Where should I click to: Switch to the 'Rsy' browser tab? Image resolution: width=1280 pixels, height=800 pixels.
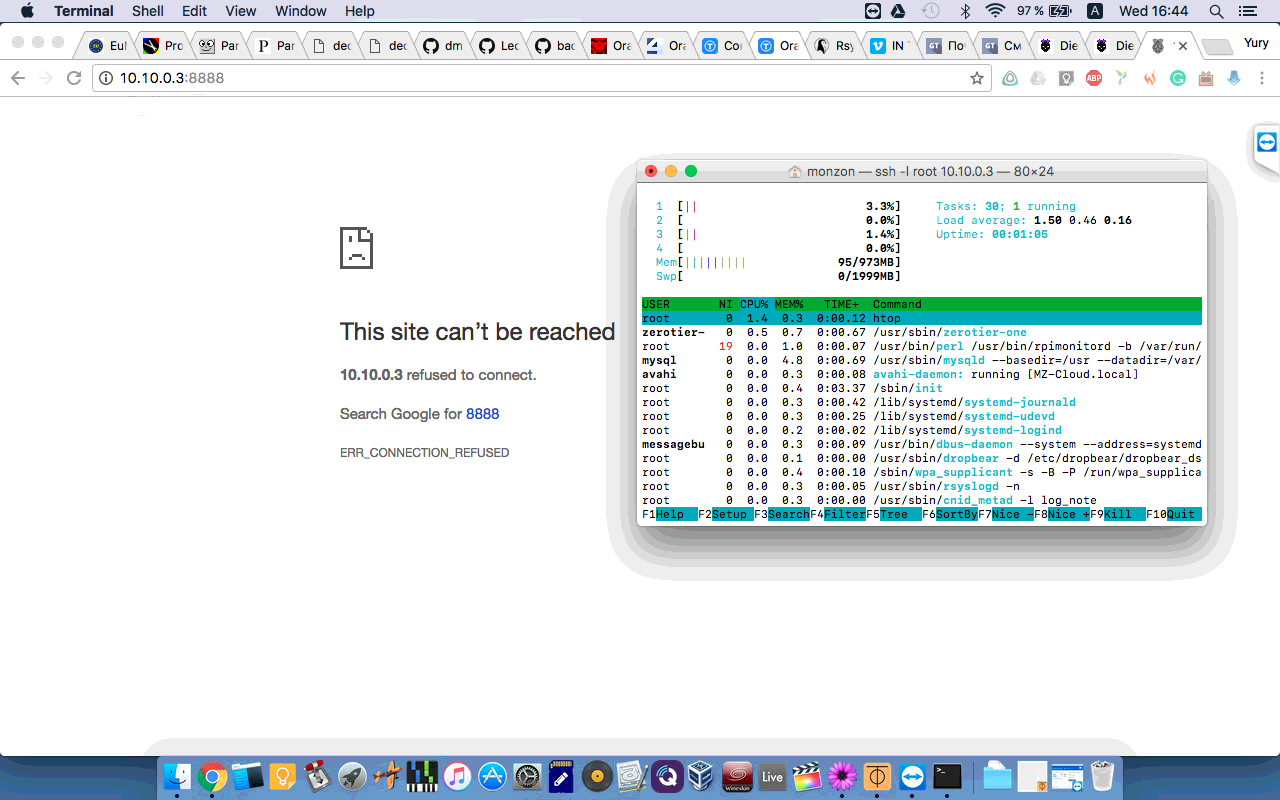[x=833, y=46]
